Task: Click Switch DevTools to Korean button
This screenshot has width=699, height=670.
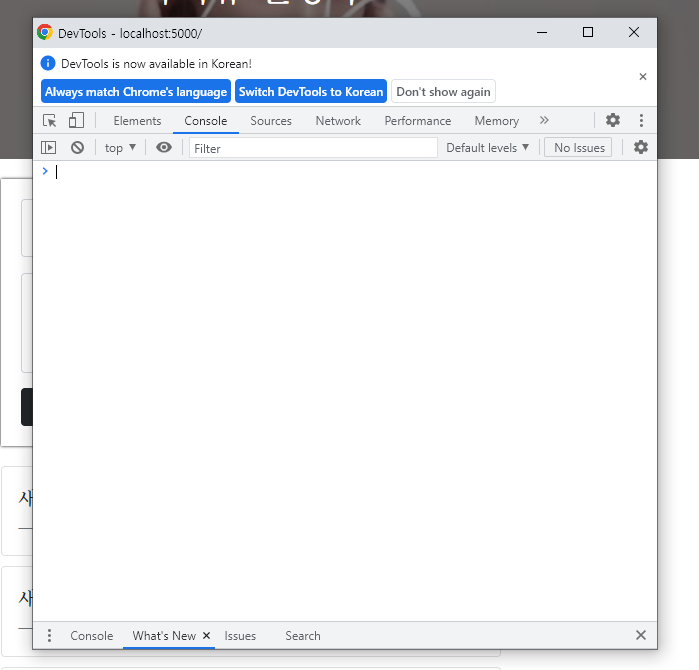Action: pos(311,91)
